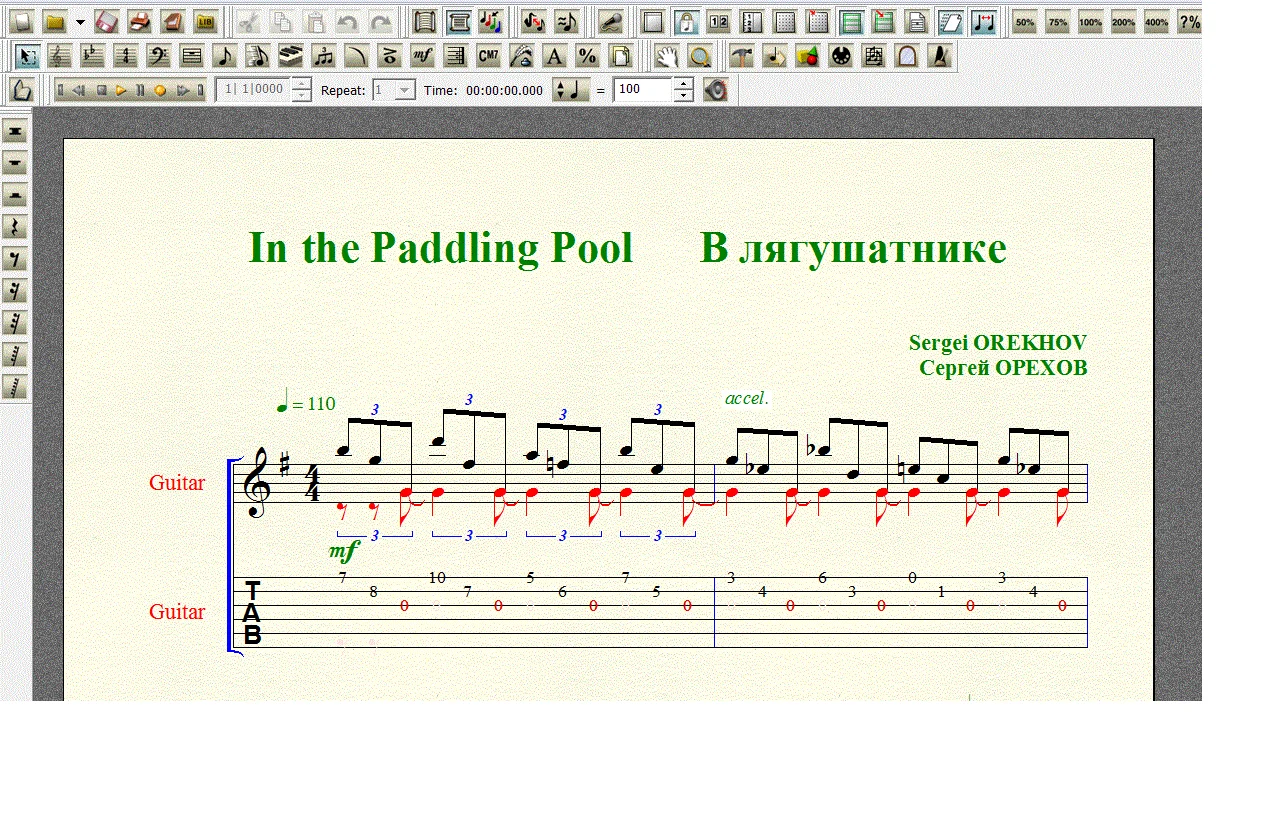Select the percent repeat sign tool
The image size is (1274, 817).
click(588, 56)
